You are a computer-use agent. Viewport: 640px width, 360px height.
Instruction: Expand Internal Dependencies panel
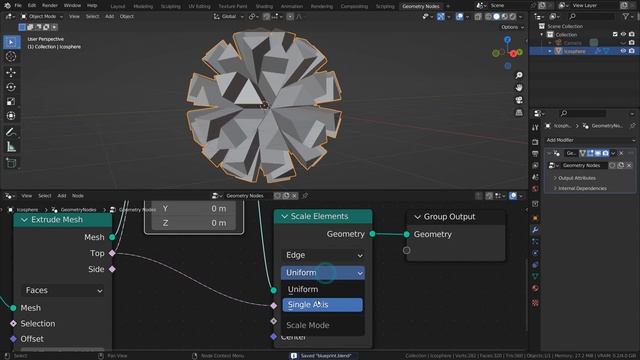pyautogui.click(x=580, y=188)
